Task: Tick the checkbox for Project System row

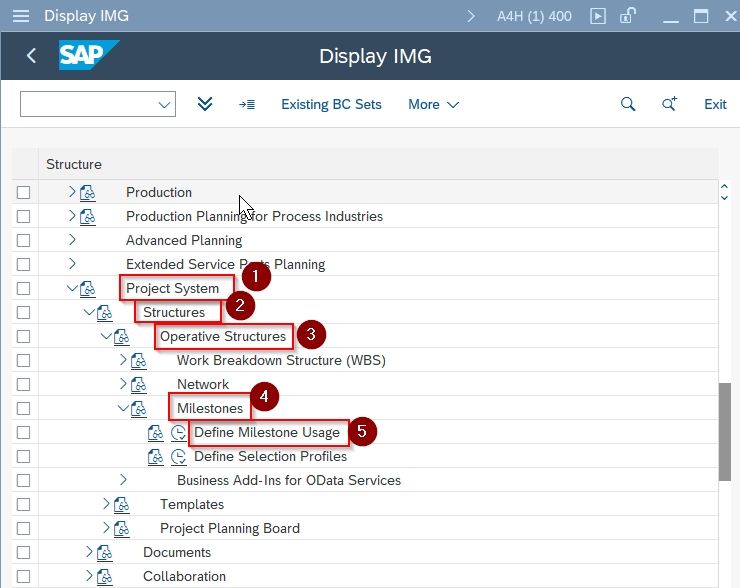Action: click(24, 288)
